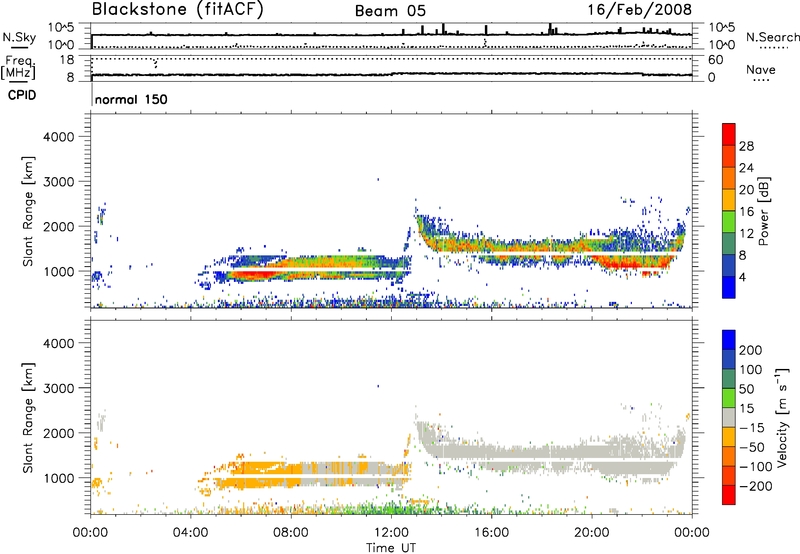Click the red top segment of power colorbar
800x554 pixels.
pyautogui.click(x=729, y=134)
